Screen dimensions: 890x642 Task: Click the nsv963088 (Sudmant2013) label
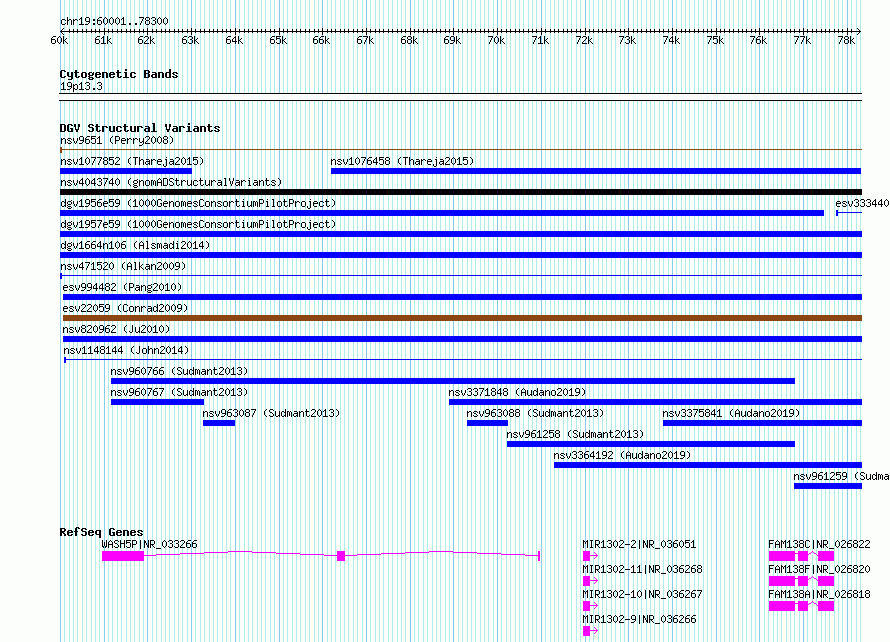coord(535,413)
